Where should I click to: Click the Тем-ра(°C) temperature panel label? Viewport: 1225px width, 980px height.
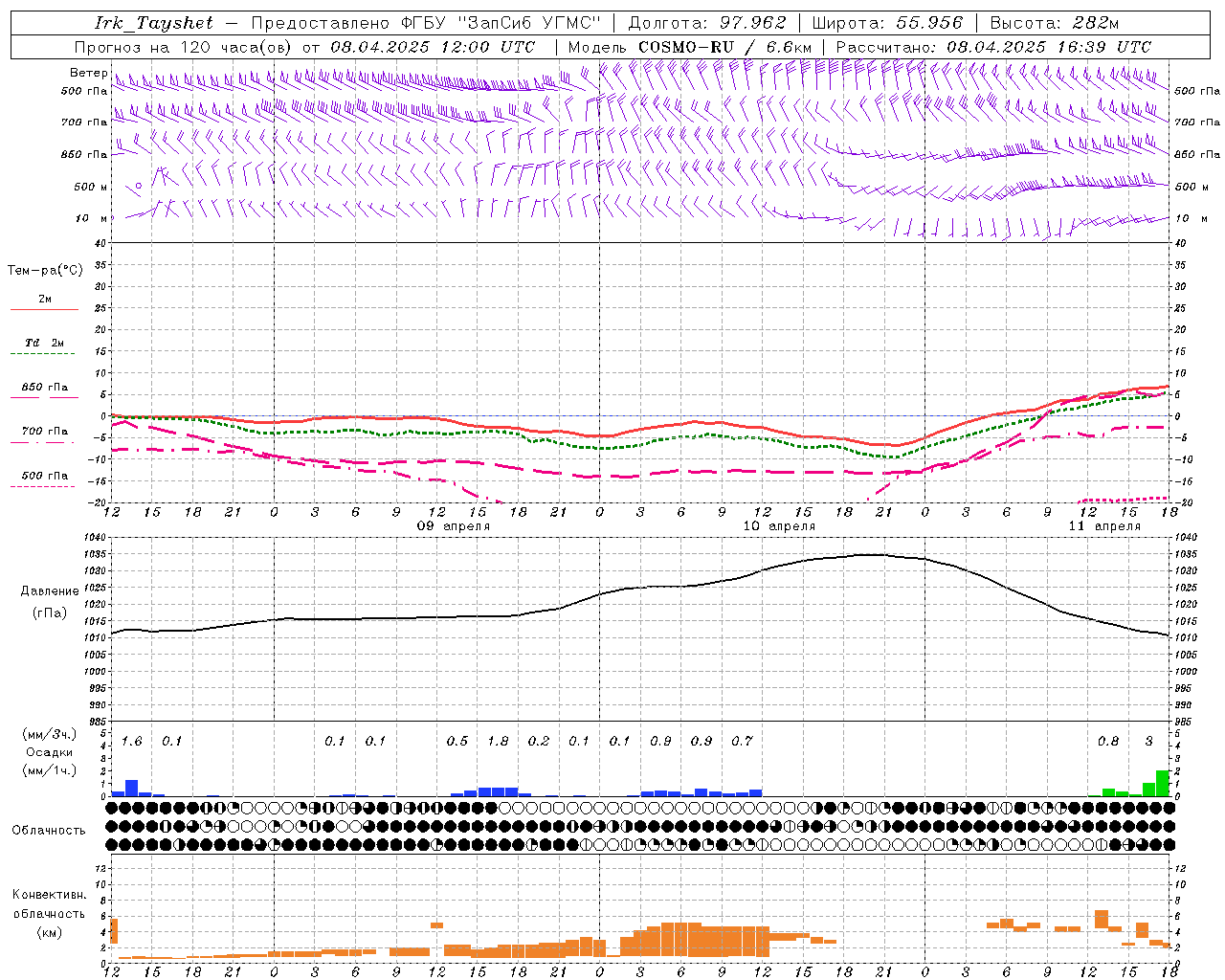point(45,271)
